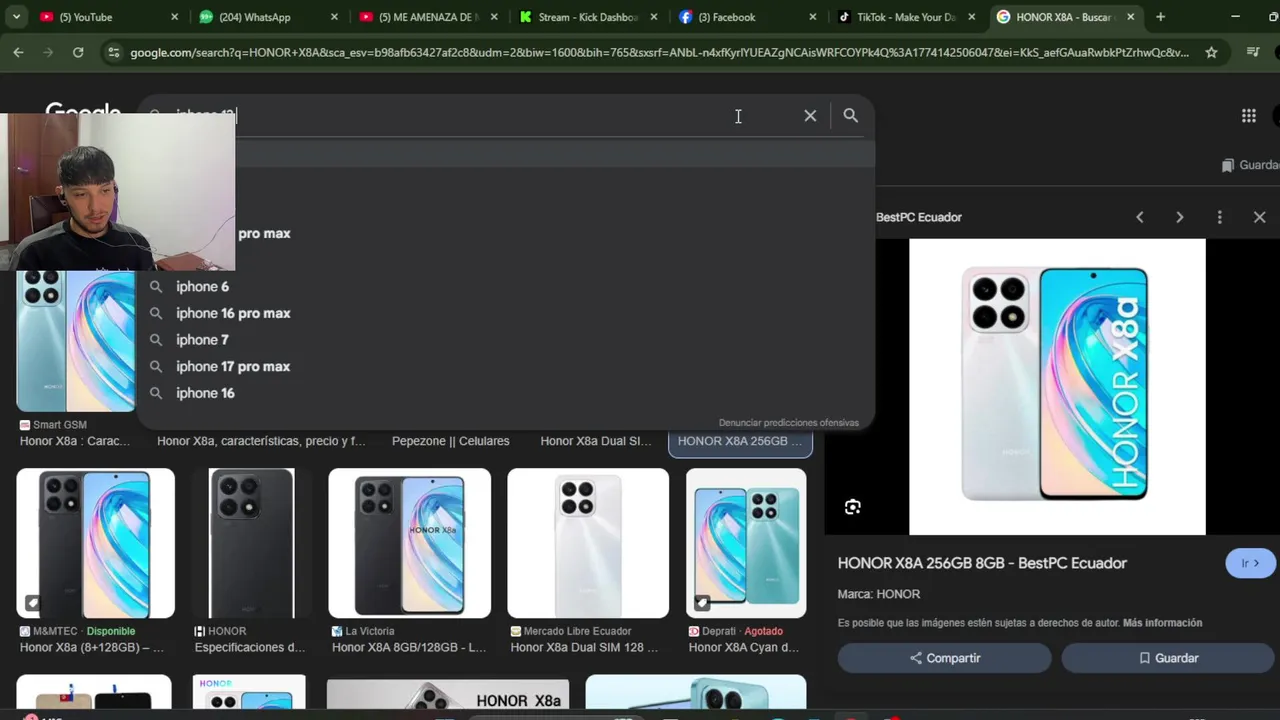
Task: Open Honor X8a, características, precio caption
Action: click(261, 441)
